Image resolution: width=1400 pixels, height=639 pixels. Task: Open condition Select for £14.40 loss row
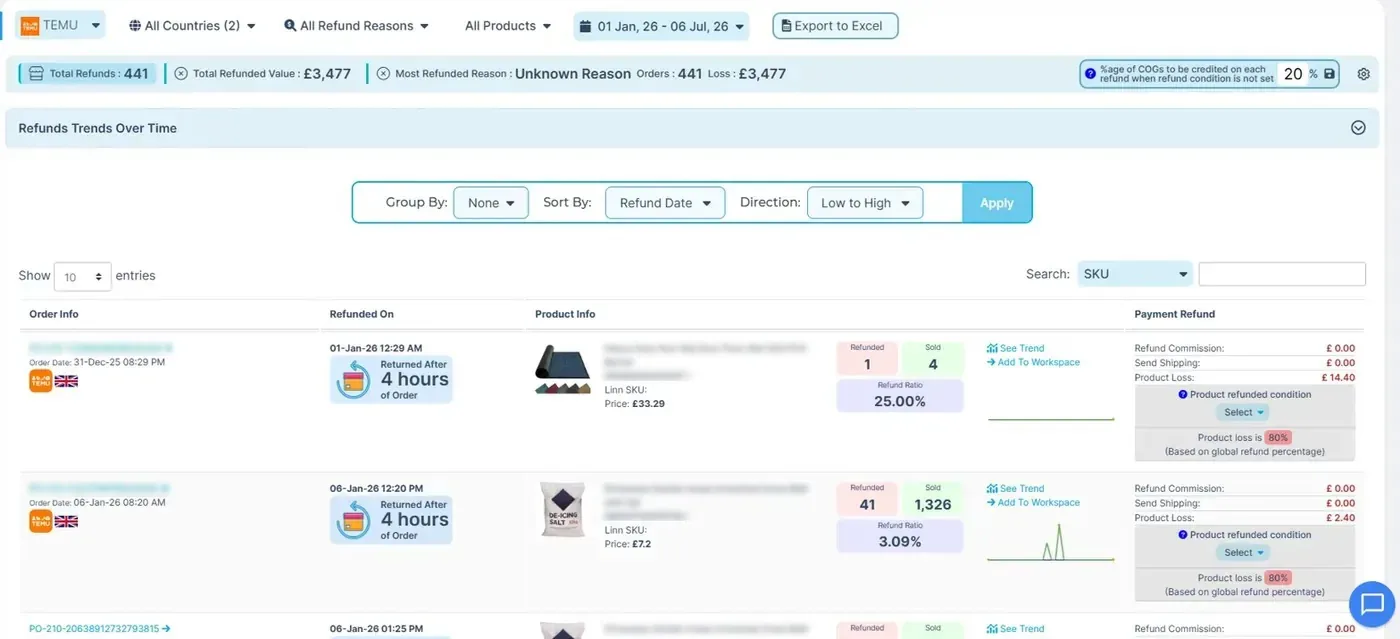(x=1245, y=412)
